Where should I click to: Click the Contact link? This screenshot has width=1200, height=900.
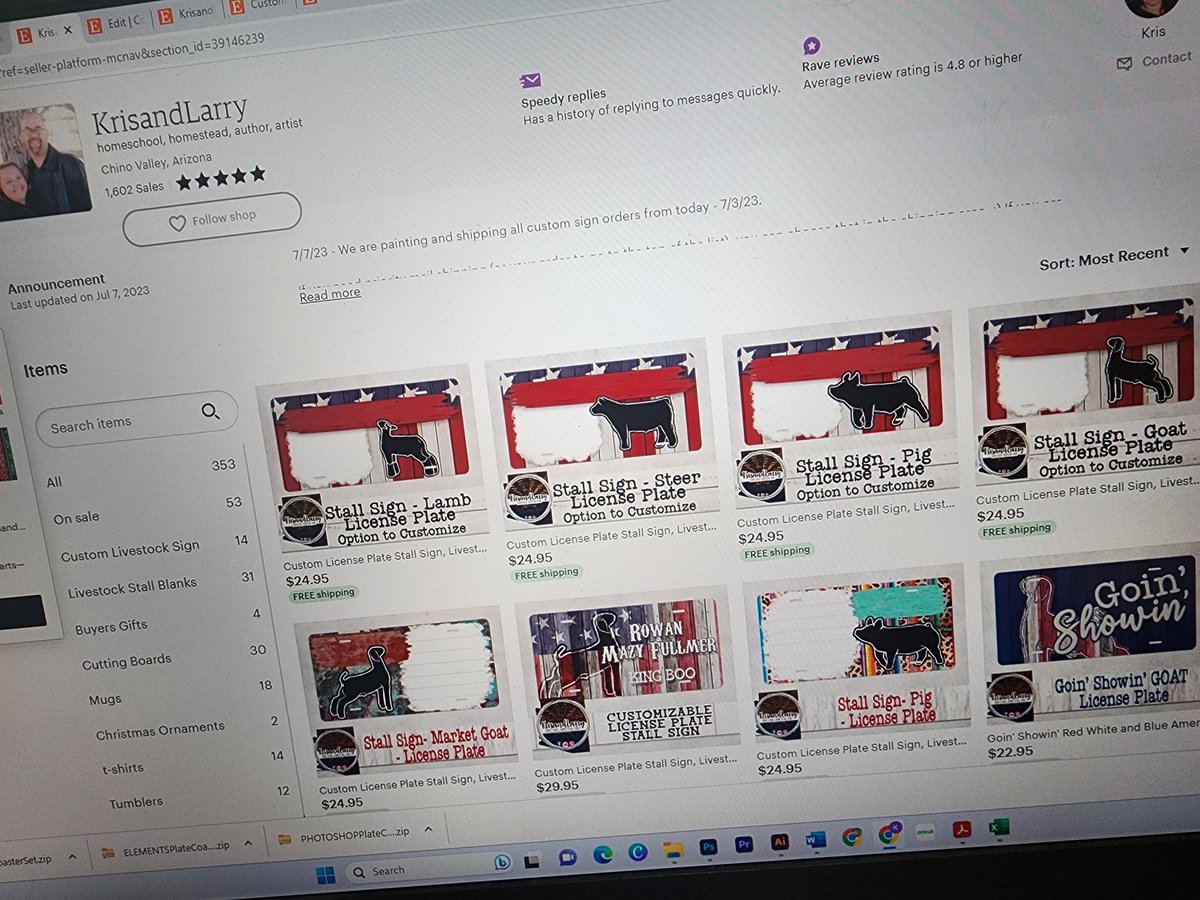point(1166,60)
